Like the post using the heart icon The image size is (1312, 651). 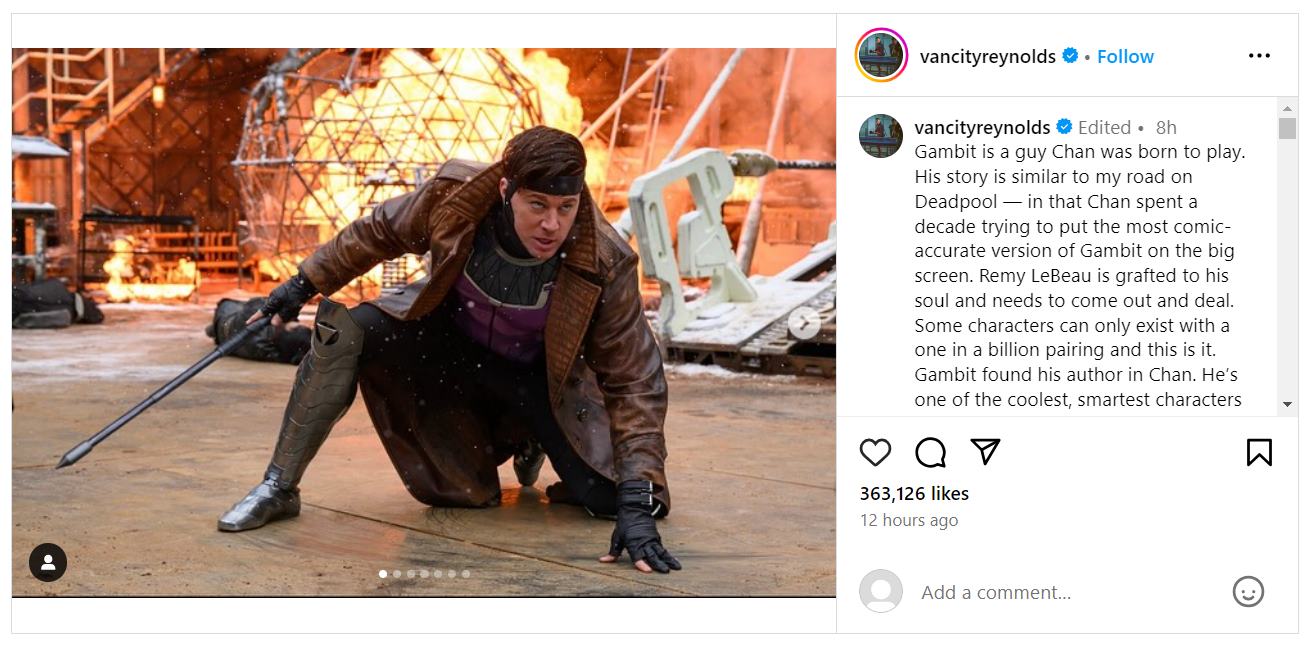click(875, 452)
